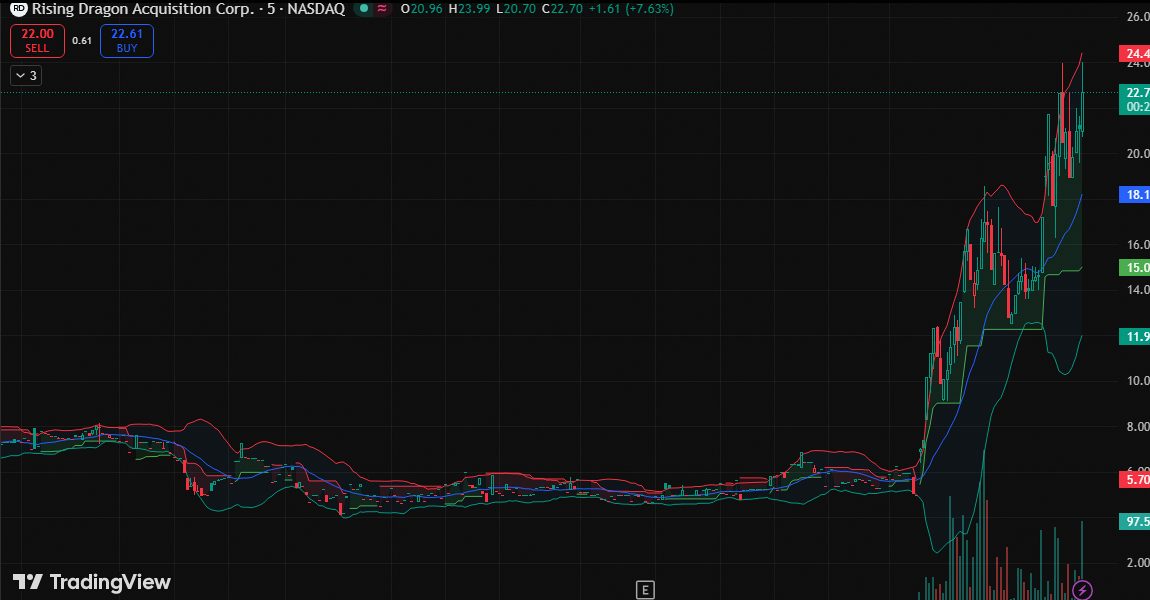Click the purple lightning bolt icon
1150x600 pixels.
(1083, 589)
